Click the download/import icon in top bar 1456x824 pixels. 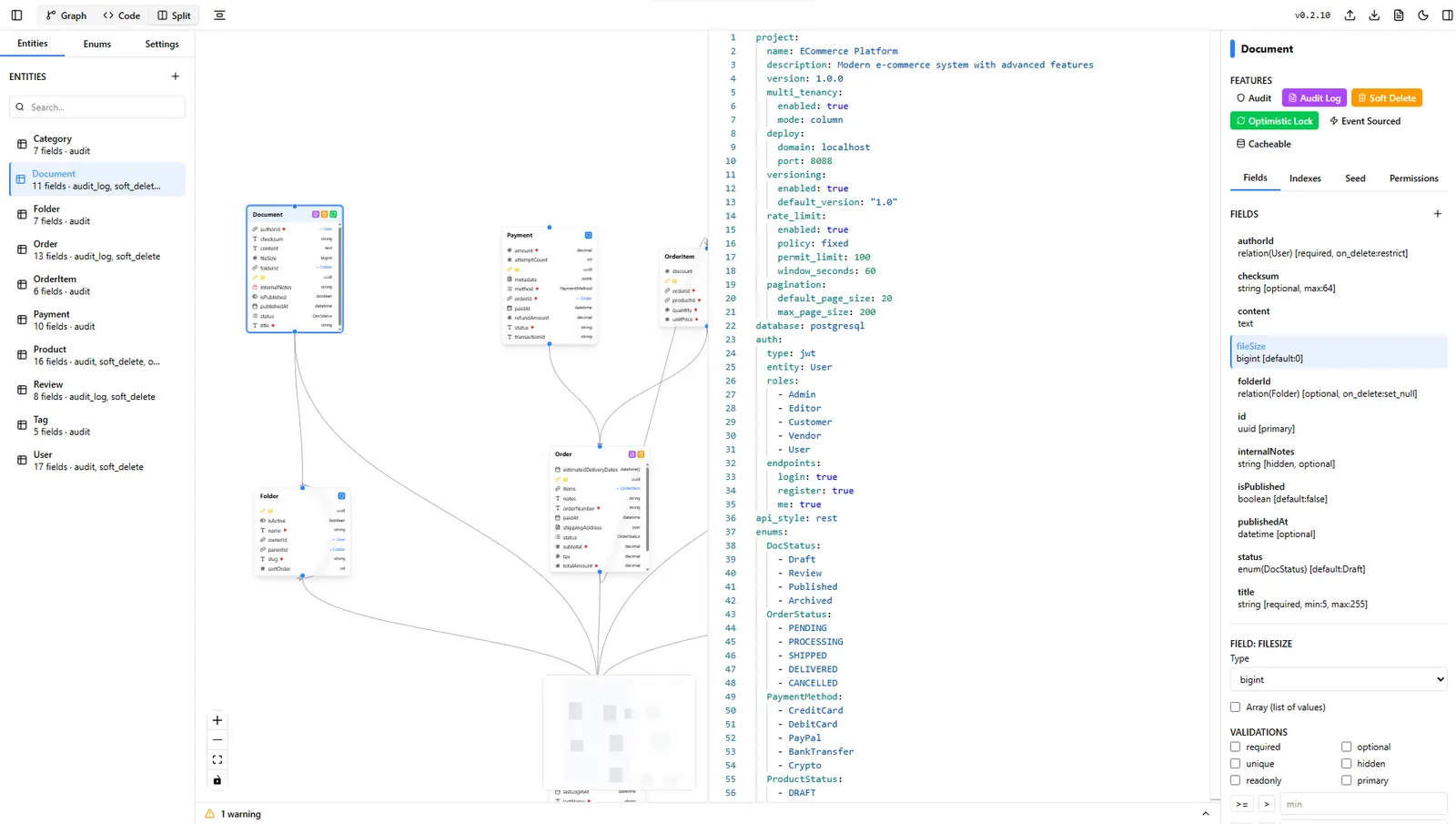click(x=1374, y=15)
